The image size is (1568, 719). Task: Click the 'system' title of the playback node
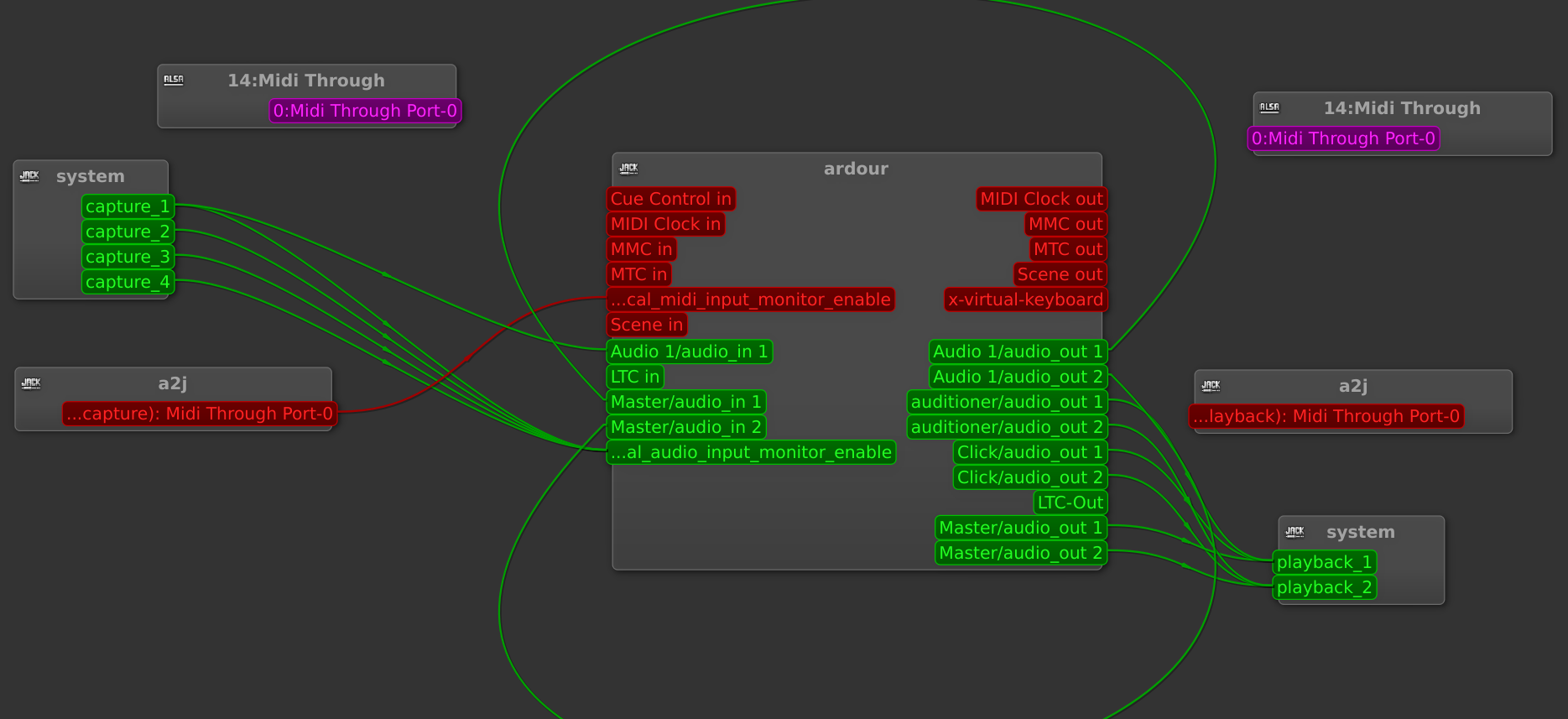pos(1361,532)
